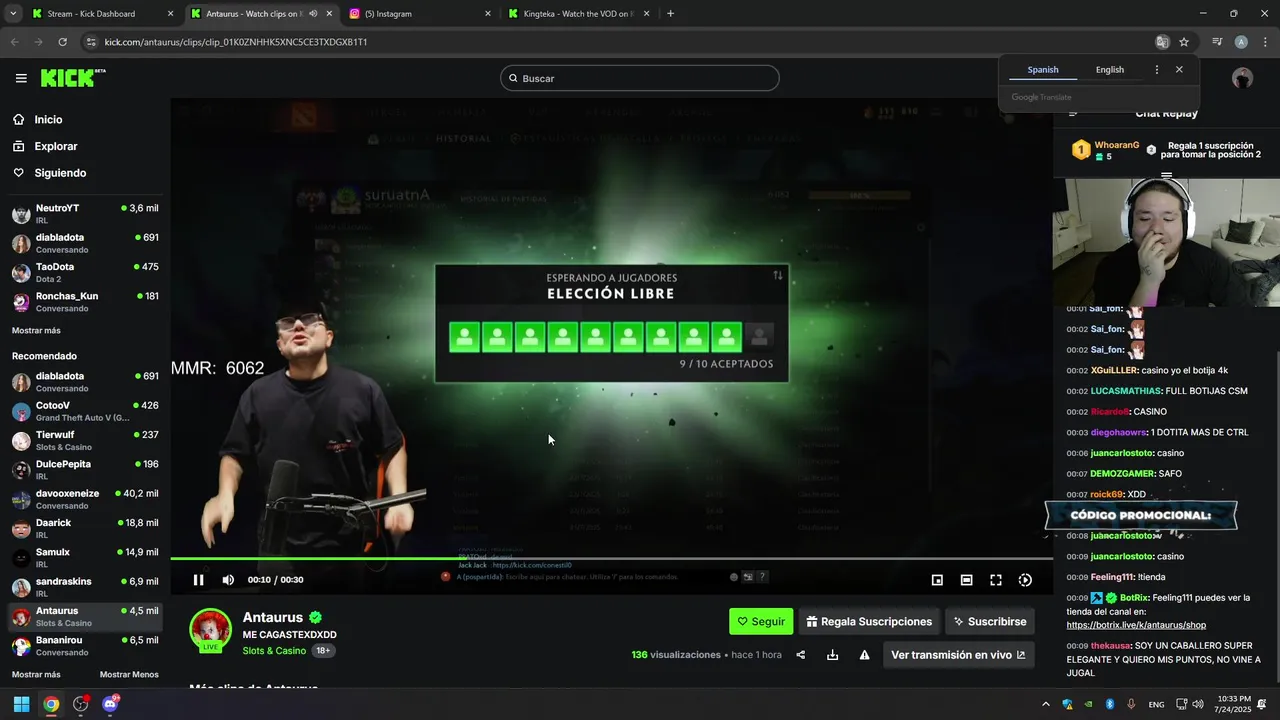Open davooxeneize recommended channel

(85, 499)
